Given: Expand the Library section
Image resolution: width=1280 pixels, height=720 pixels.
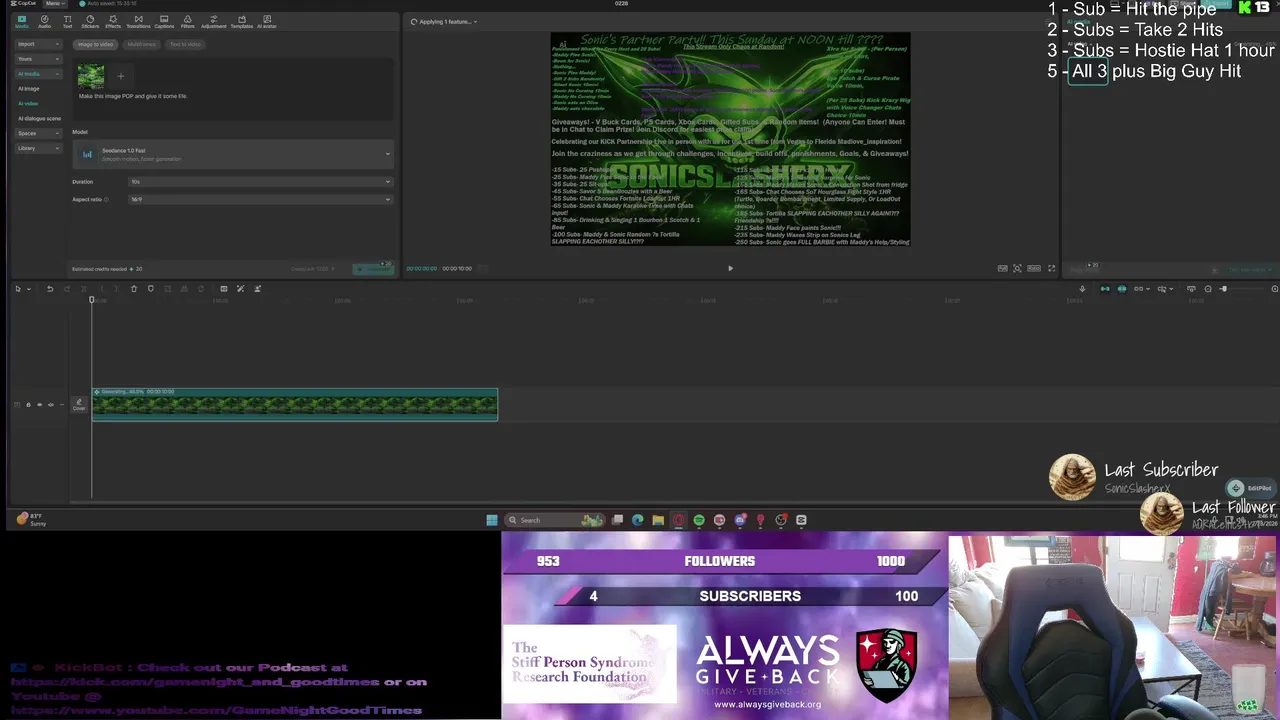Looking at the screenshot, I should [x=38, y=148].
